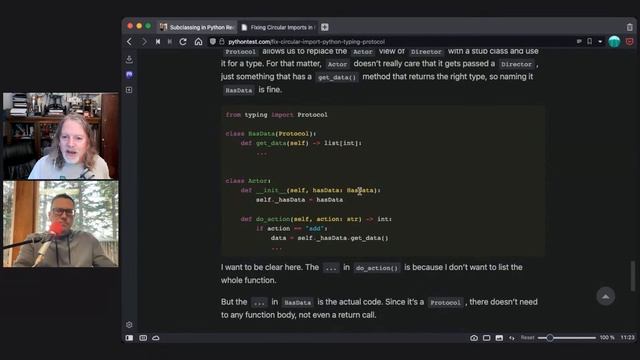Click the page vertical scrollbar
The width and height of the screenshot is (640, 360).
(633, 276)
